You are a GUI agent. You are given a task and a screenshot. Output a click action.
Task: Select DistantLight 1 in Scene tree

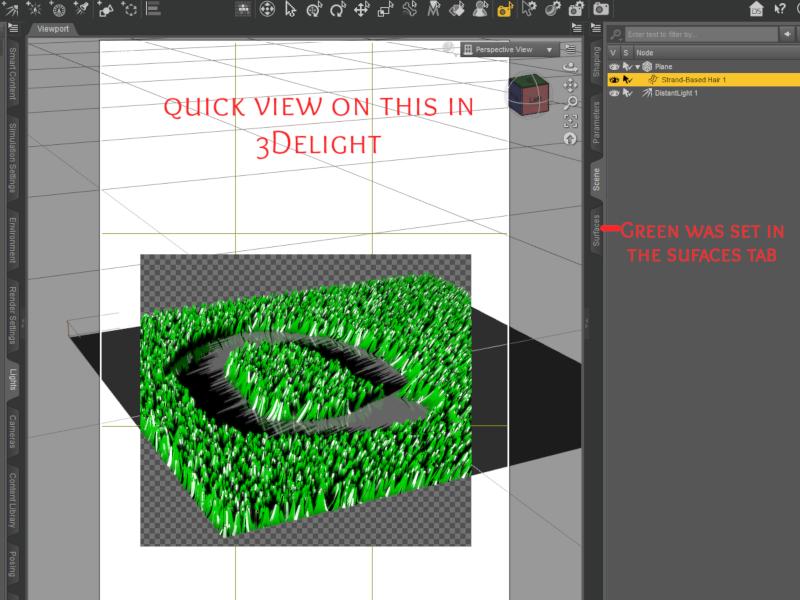676,93
